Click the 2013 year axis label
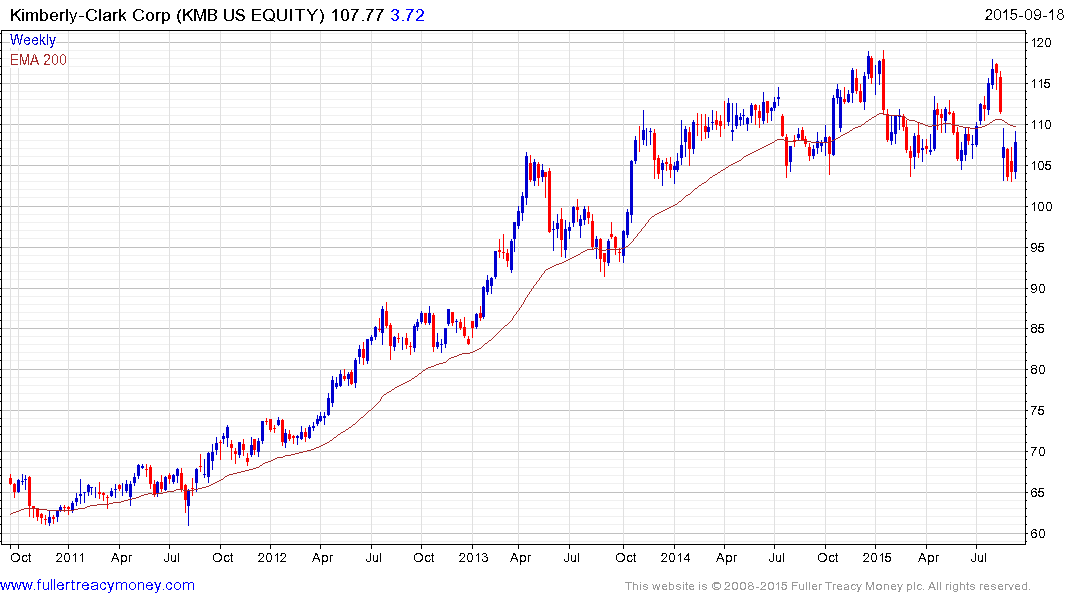The width and height of the screenshot is (1075, 600). (x=473, y=557)
